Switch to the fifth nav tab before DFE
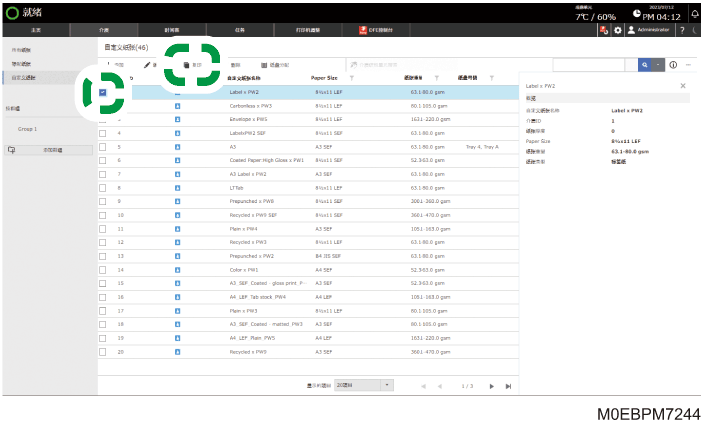The width and height of the screenshot is (704, 425). pyautogui.click(x=308, y=30)
